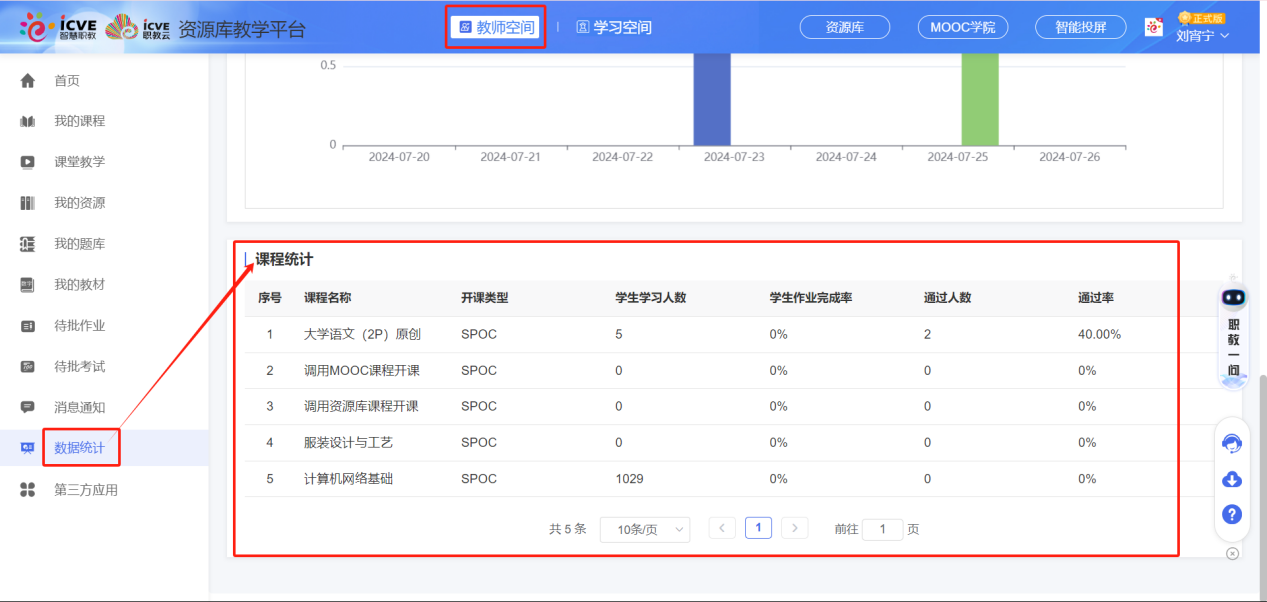Click the question mark help icon
Image resolution: width=1267 pixels, height=602 pixels.
tap(1232, 514)
